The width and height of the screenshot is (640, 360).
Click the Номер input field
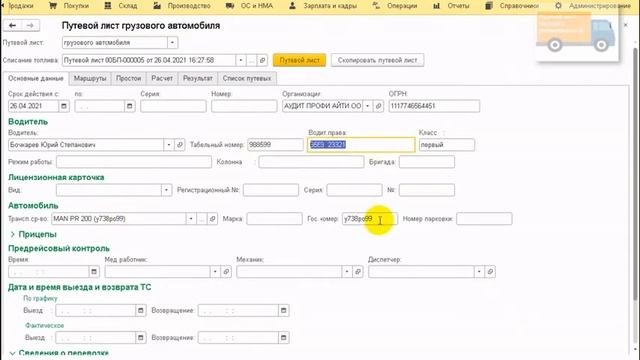pos(244,106)
